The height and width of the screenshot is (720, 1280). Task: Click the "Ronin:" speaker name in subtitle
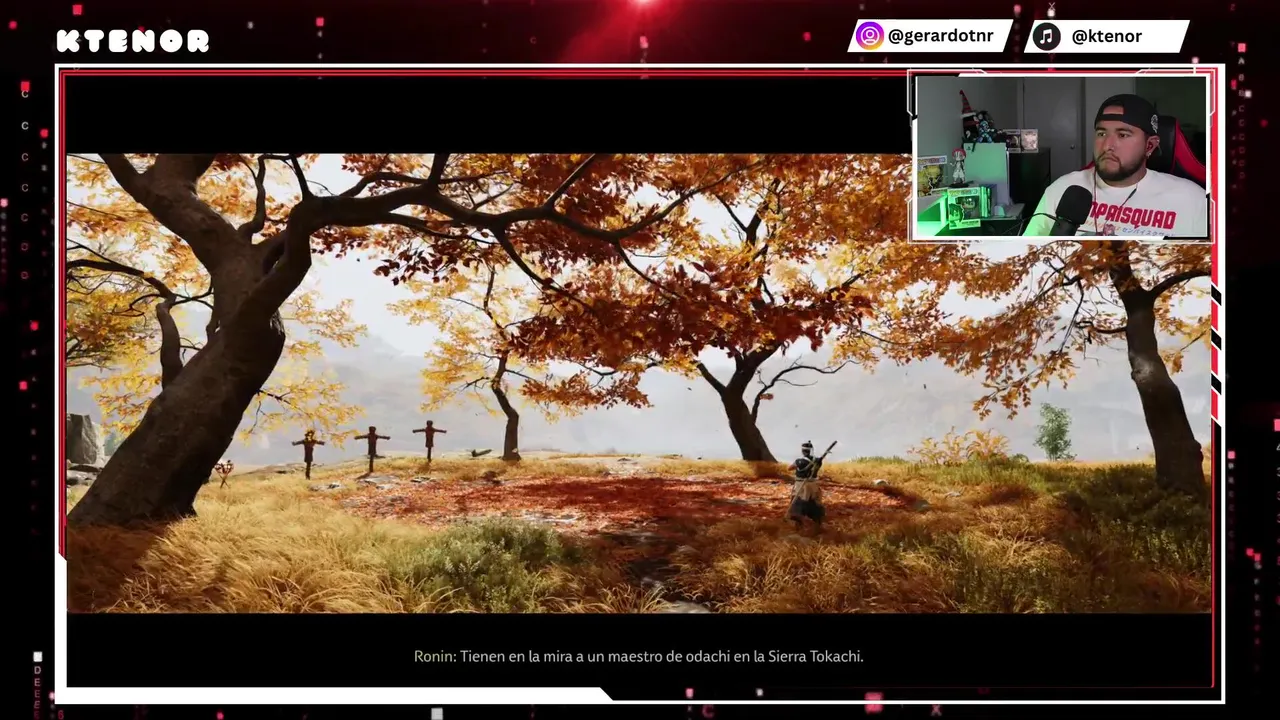(435, 656)
